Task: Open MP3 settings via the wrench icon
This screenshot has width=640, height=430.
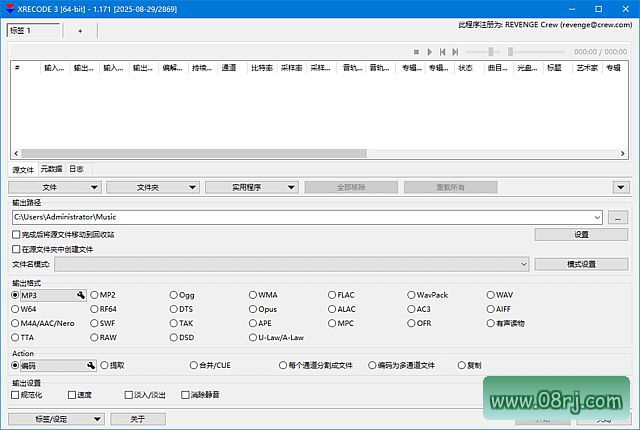Action: click(80, 295)
